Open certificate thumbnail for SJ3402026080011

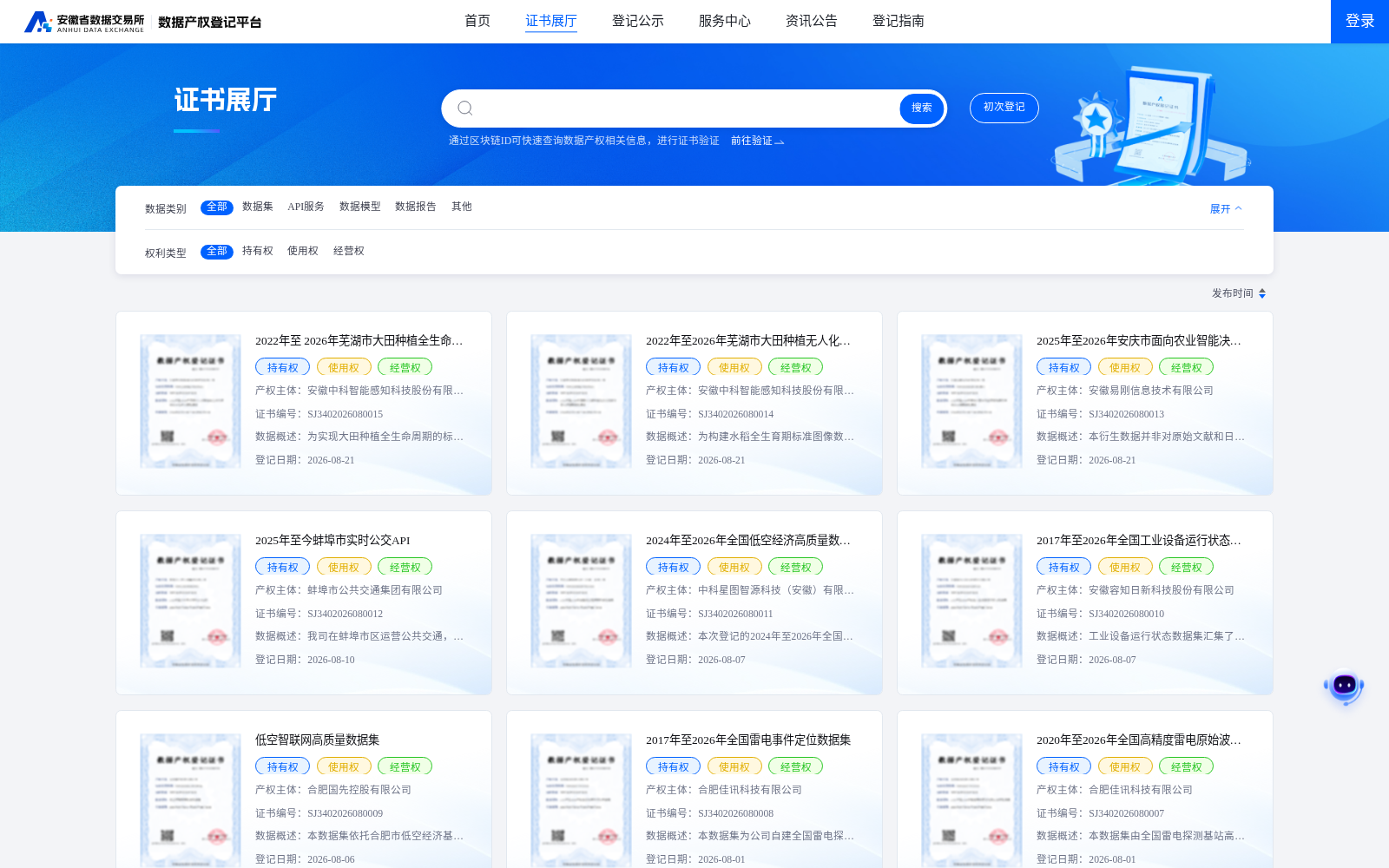pos(582,601)
